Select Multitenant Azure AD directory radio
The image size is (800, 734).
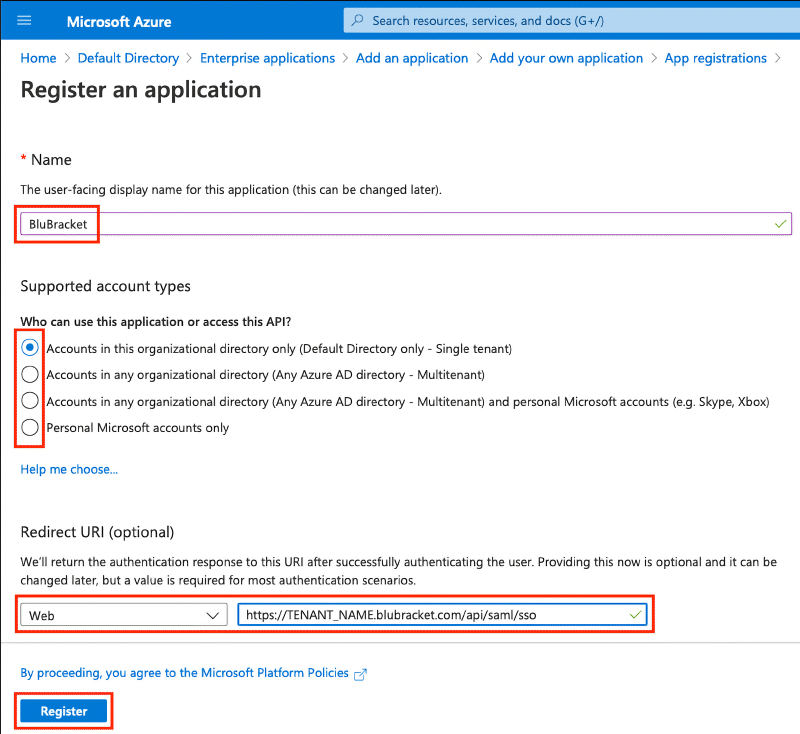30,374
